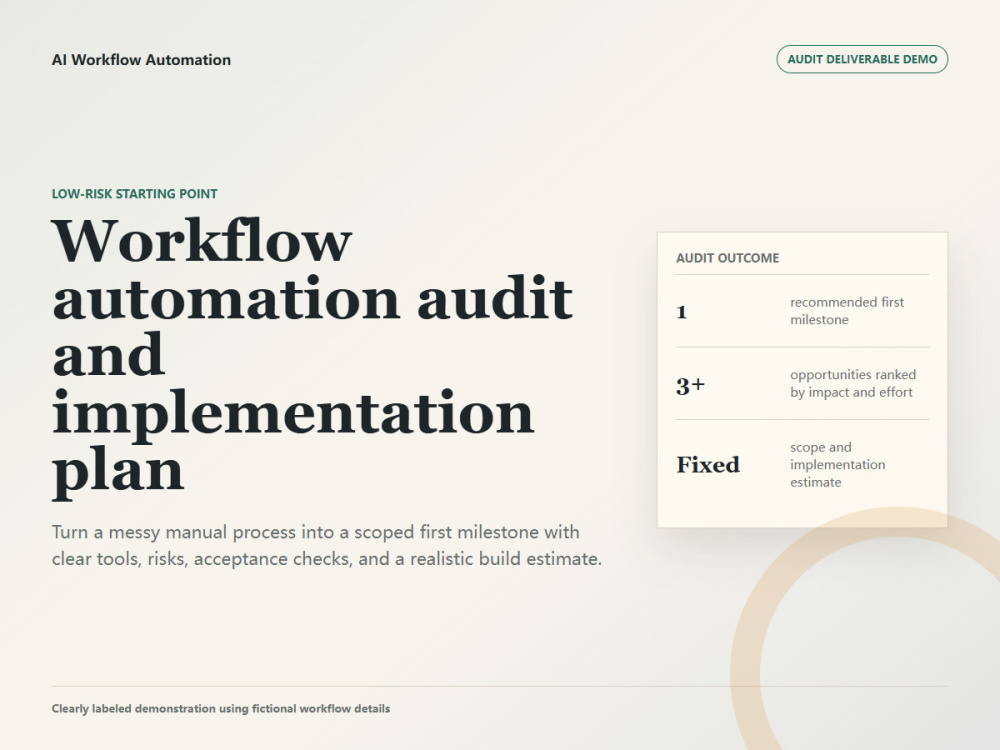This screenshot has width=1000, height=750.
Task: Select 'scope and implementation estimate' text
Action: [x=837, y=465]
